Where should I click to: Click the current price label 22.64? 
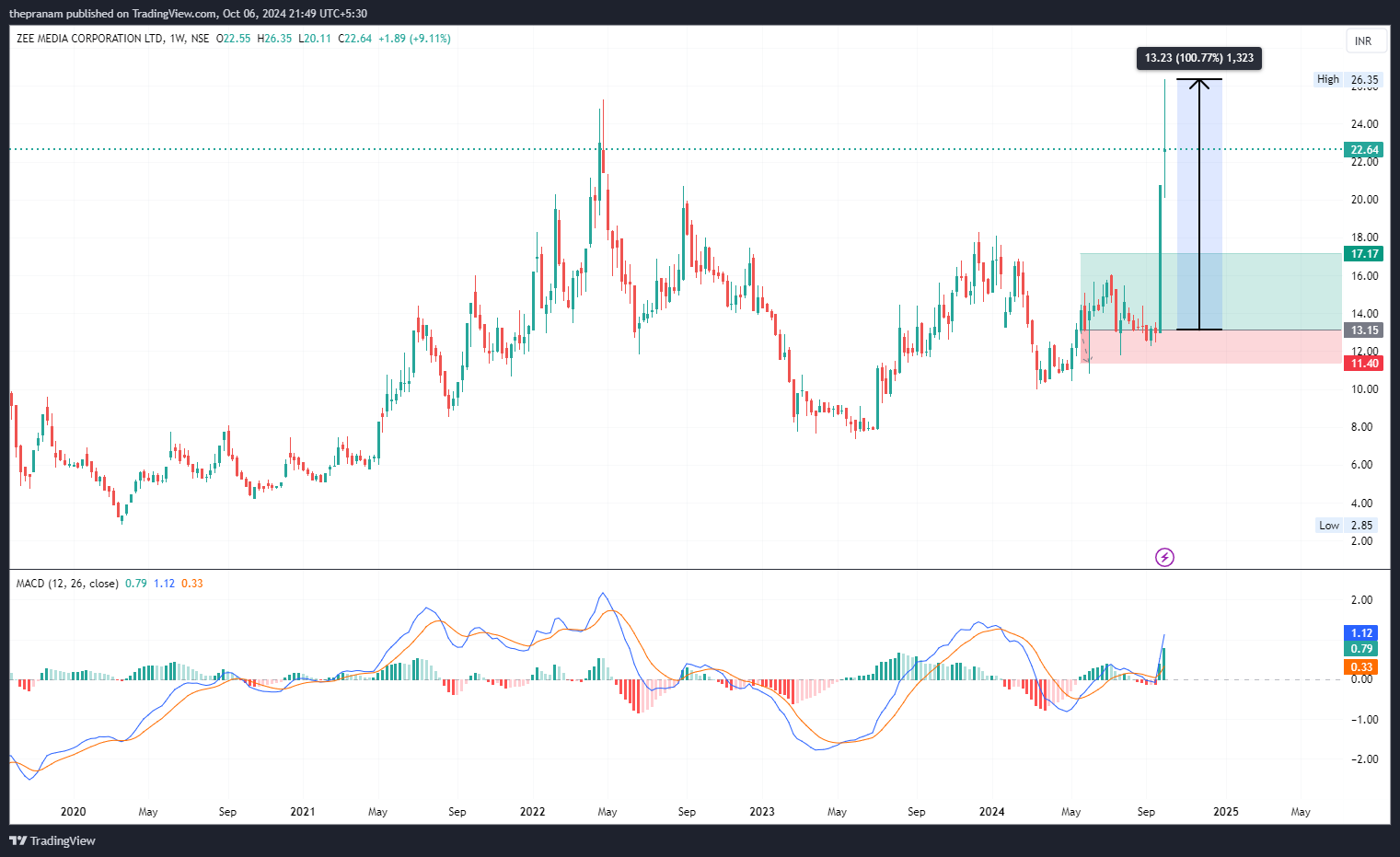click(x=1363, y=150)
